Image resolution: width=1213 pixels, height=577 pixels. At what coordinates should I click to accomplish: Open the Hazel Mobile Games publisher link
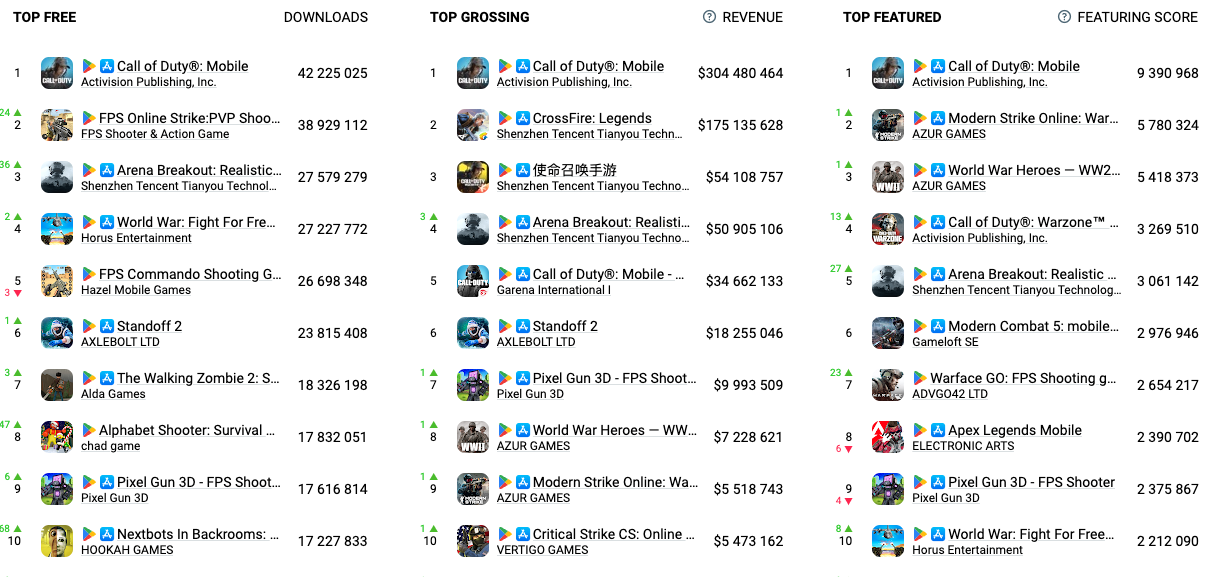click(x=136, y=290)
